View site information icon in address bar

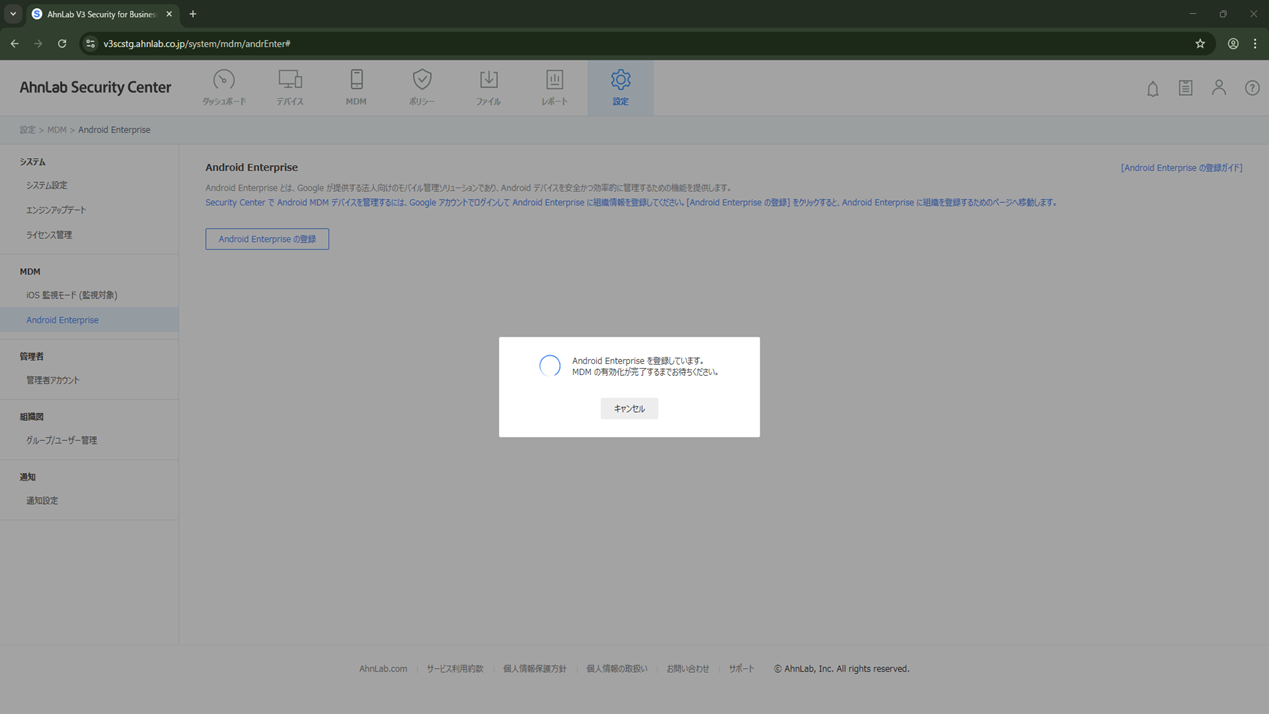(x=90, y=44)
